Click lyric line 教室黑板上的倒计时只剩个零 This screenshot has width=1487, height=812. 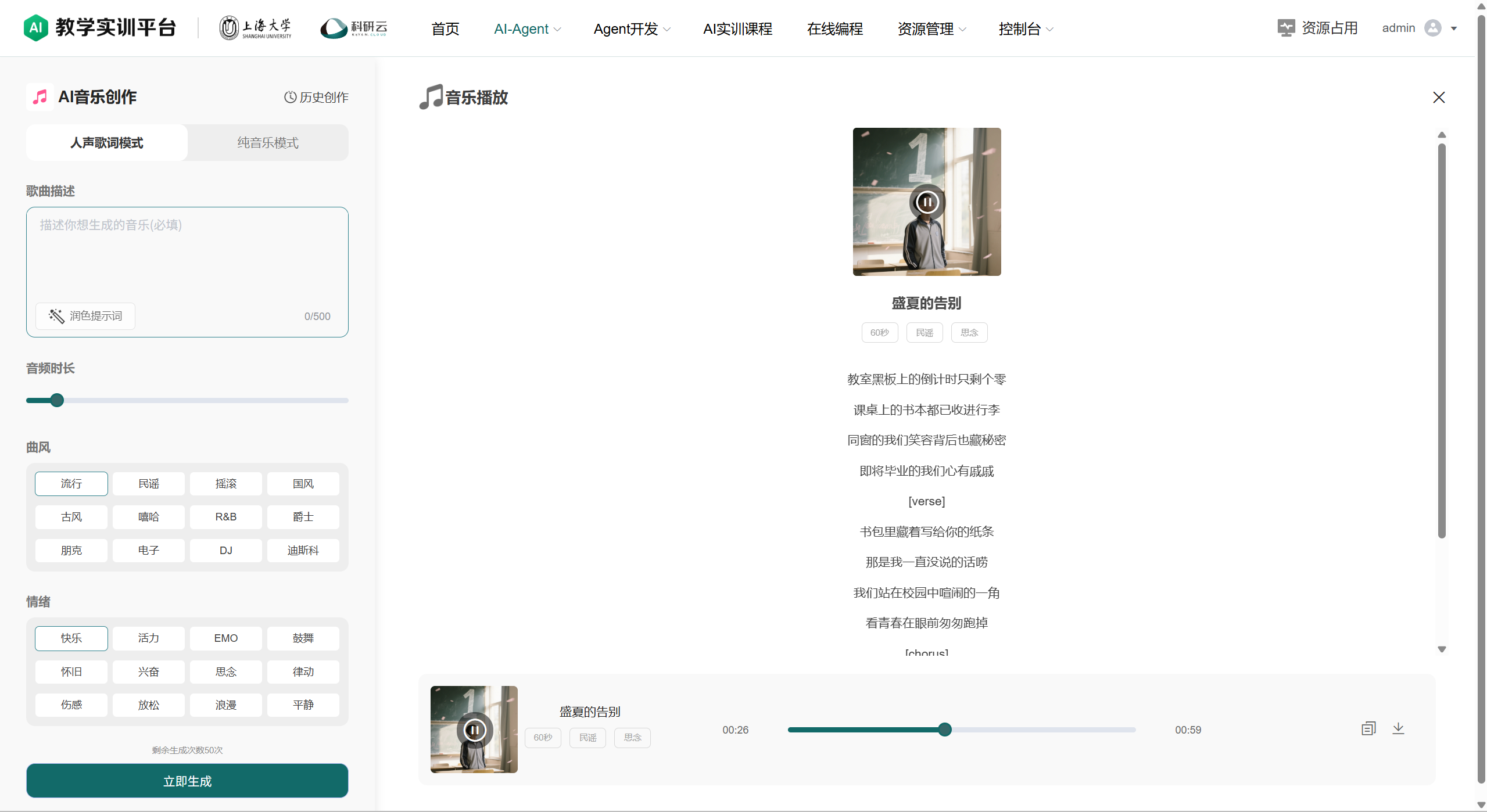[x=926, y=379]
